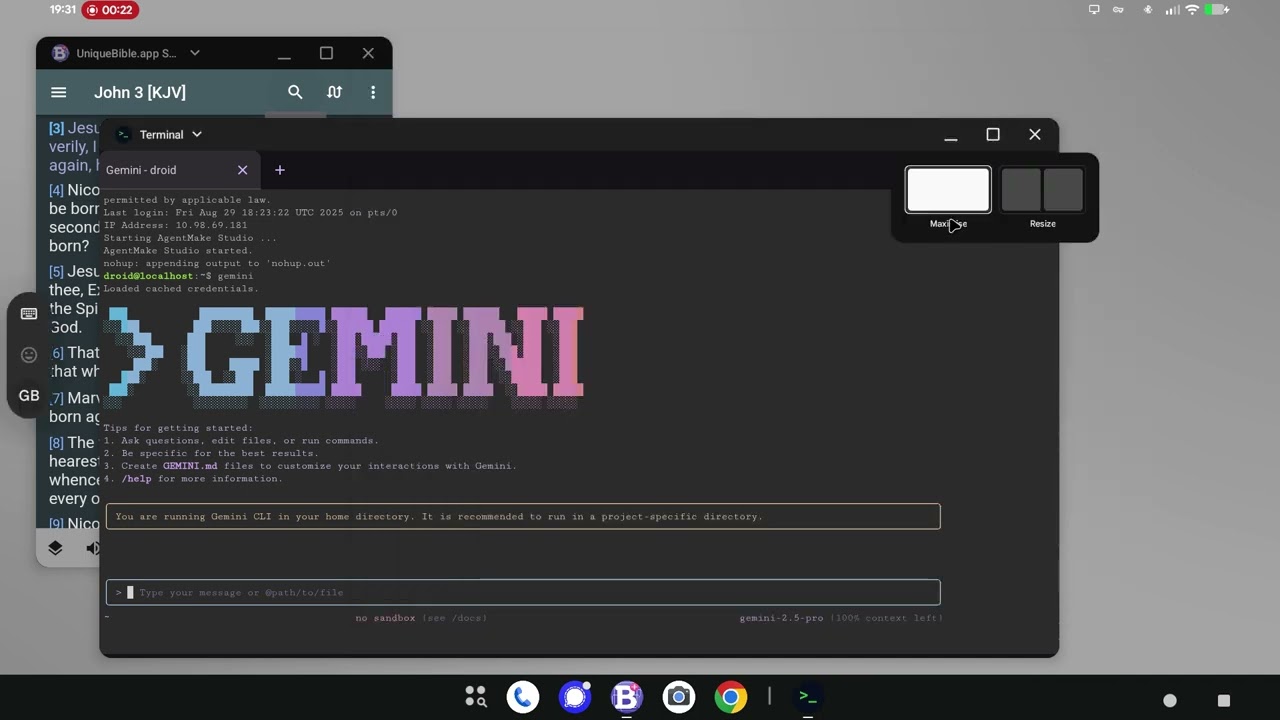Click the UniqueBible window app icon
This screenshot has height=720, width=1280.
(x=60, y=53)
